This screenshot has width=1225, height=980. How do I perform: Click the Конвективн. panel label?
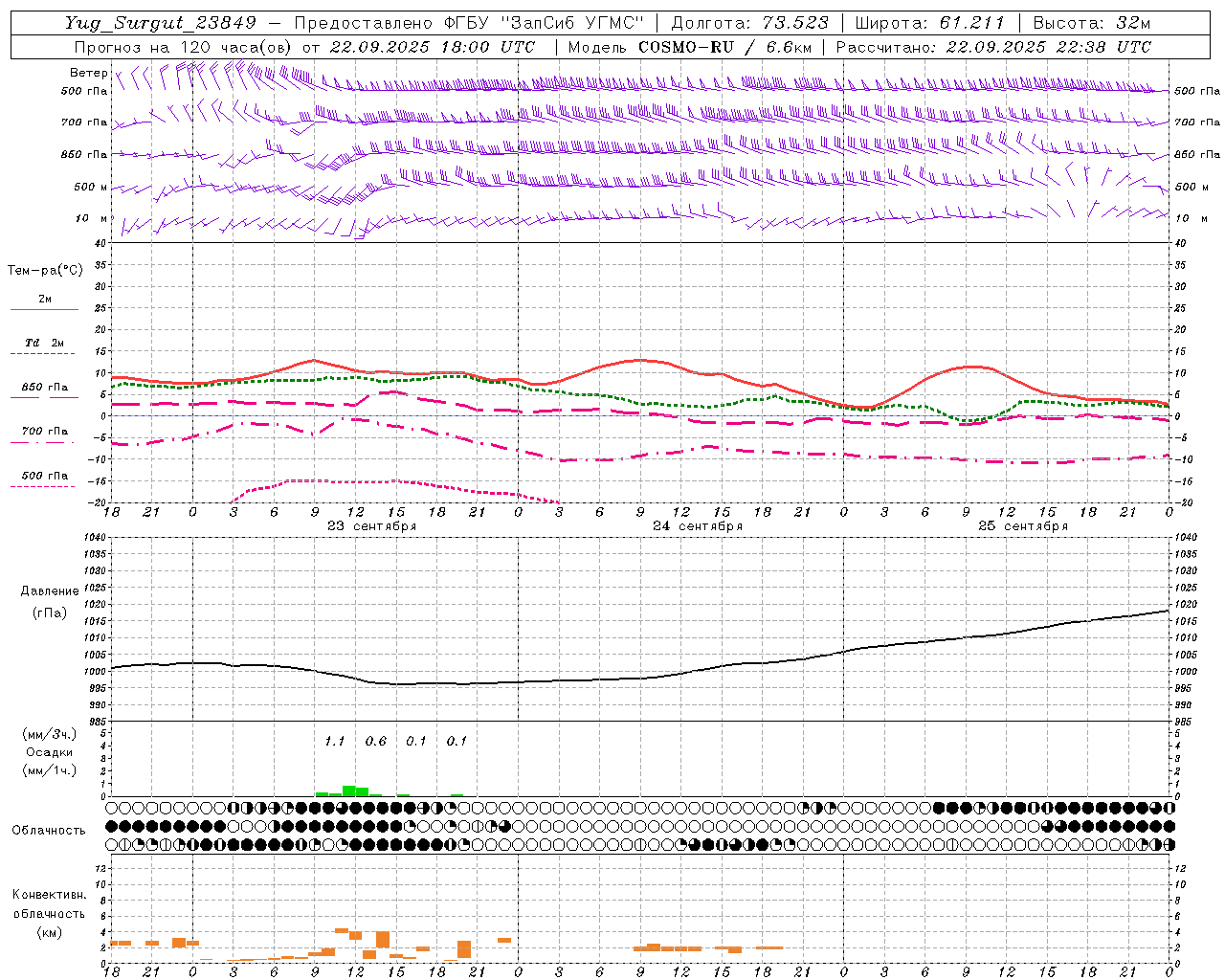pyautogui.click(x=50, y=895)
